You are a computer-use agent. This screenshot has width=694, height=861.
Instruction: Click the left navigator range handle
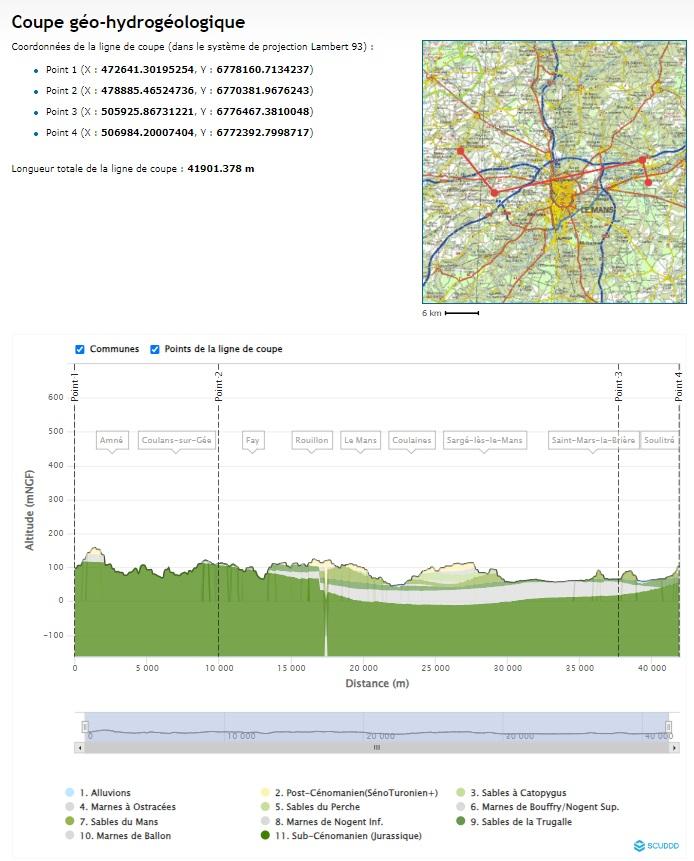[x=85, y=727]
